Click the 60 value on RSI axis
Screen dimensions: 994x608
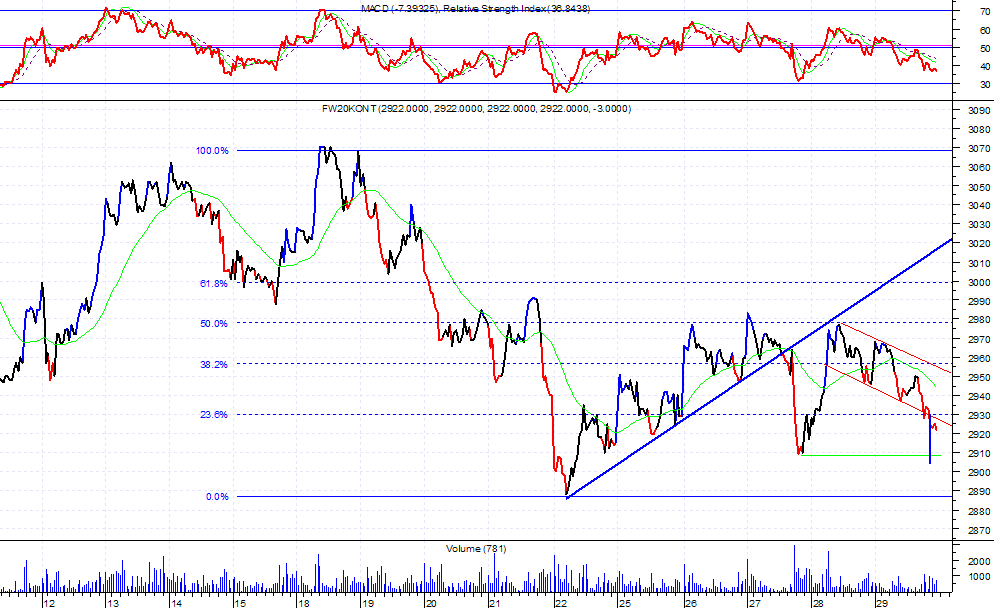coord(985,30)
